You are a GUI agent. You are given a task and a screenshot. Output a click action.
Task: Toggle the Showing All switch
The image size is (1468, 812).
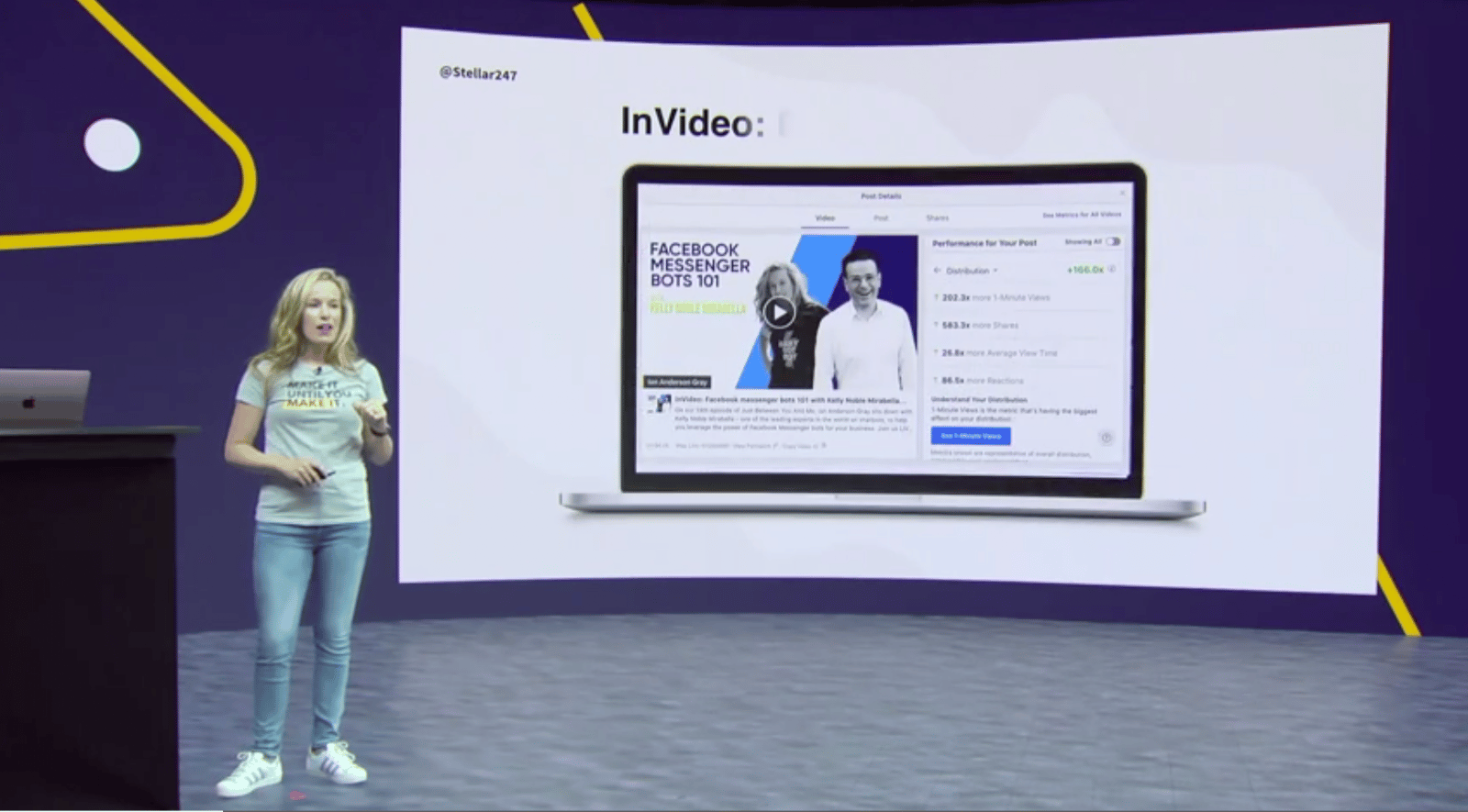click(1113, 241)
